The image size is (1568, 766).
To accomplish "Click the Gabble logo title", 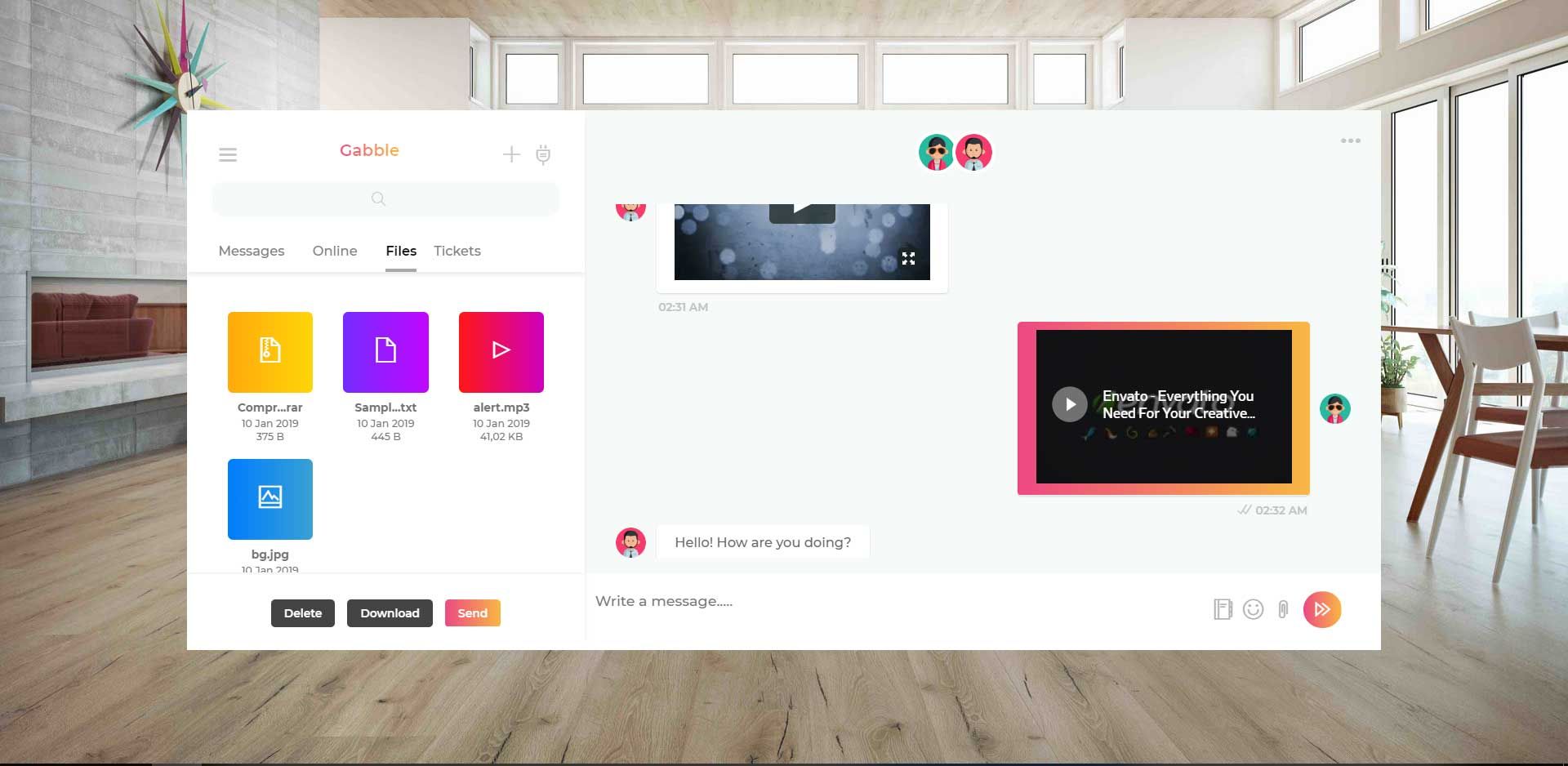I will (x=369, y=150).
